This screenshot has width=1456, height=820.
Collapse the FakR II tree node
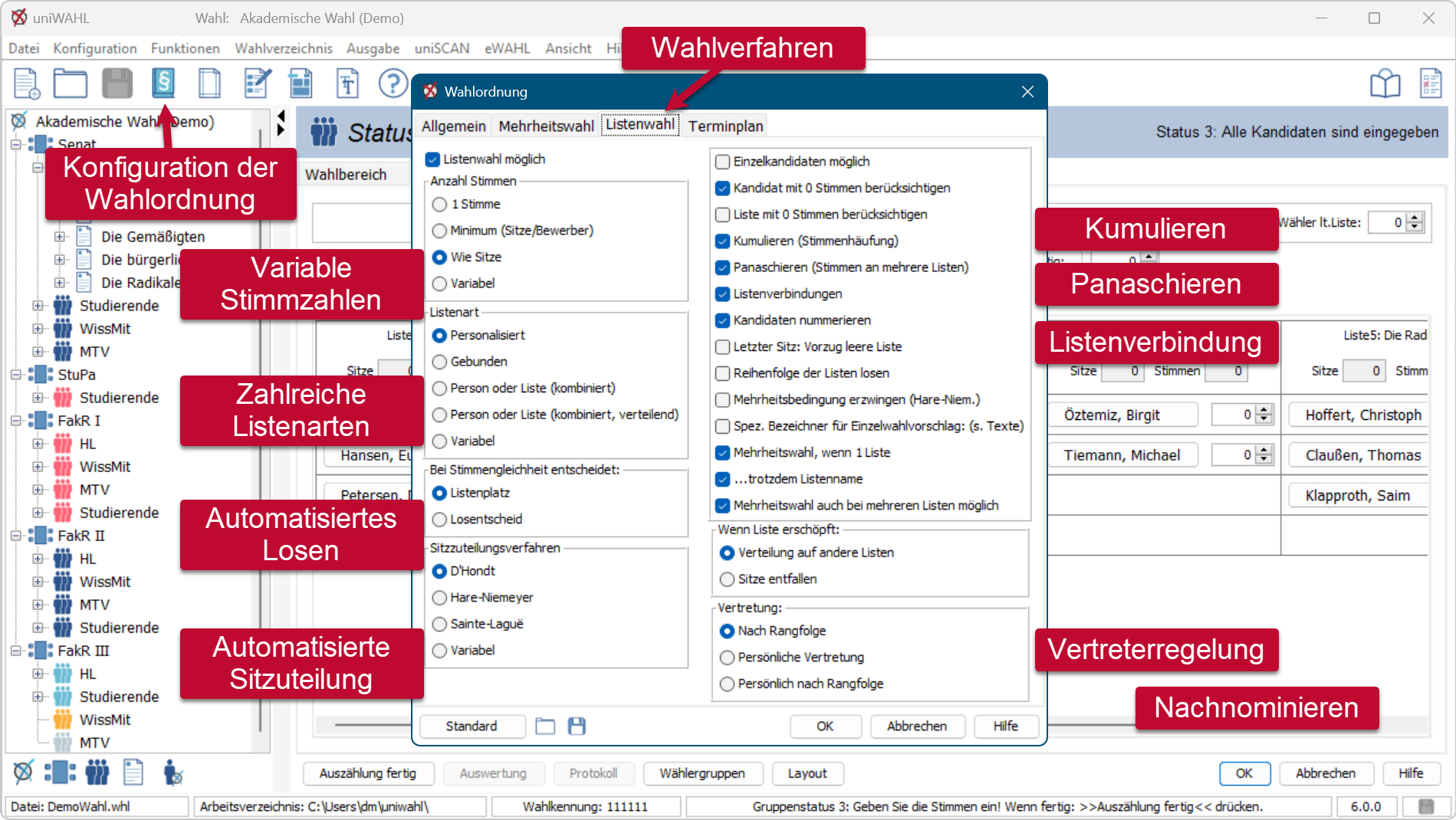15,536
